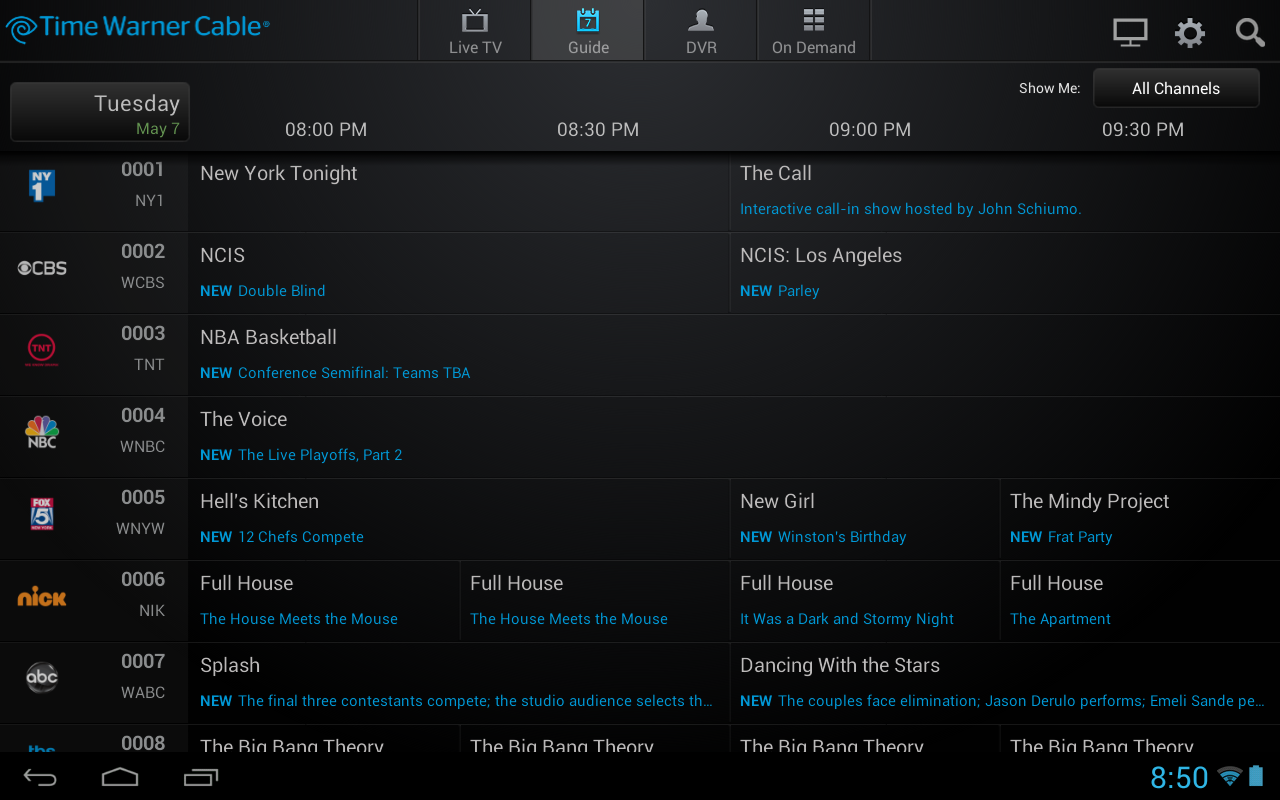This screenshot has height=800, width=1280.
Task: Open Full House It Was a Dark and Stormy Night
Action: [x=865, y=602]
